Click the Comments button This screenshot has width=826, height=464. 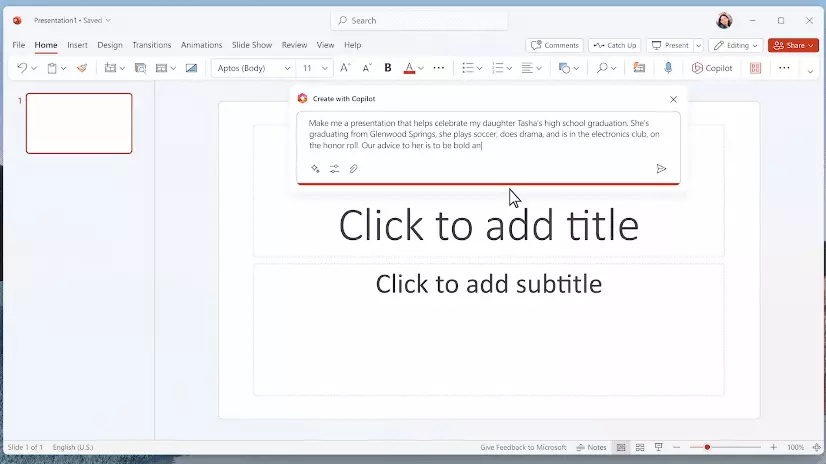tap(555, 45)
